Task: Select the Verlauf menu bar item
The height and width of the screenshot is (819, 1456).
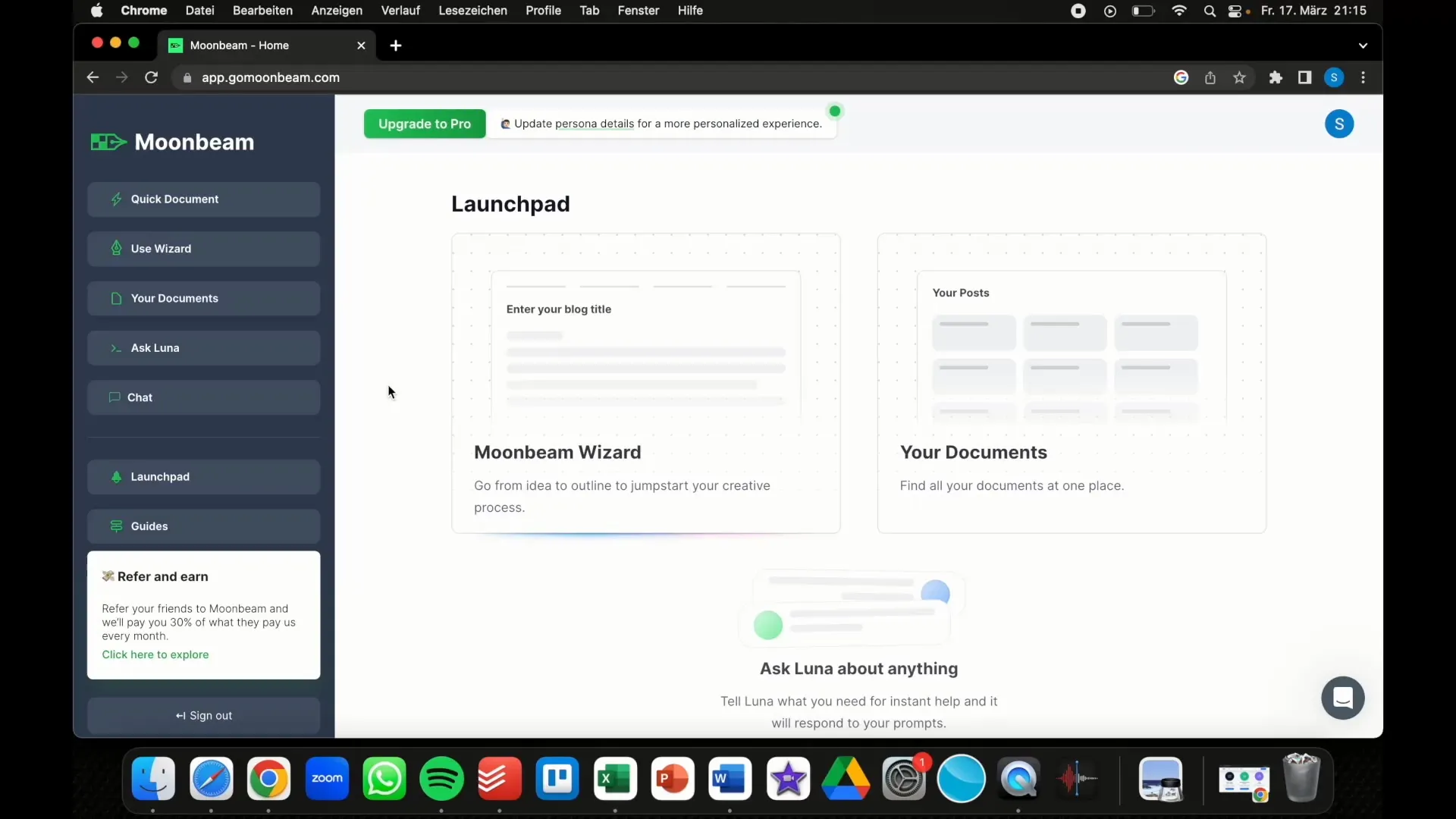Action: coord(401,10)
